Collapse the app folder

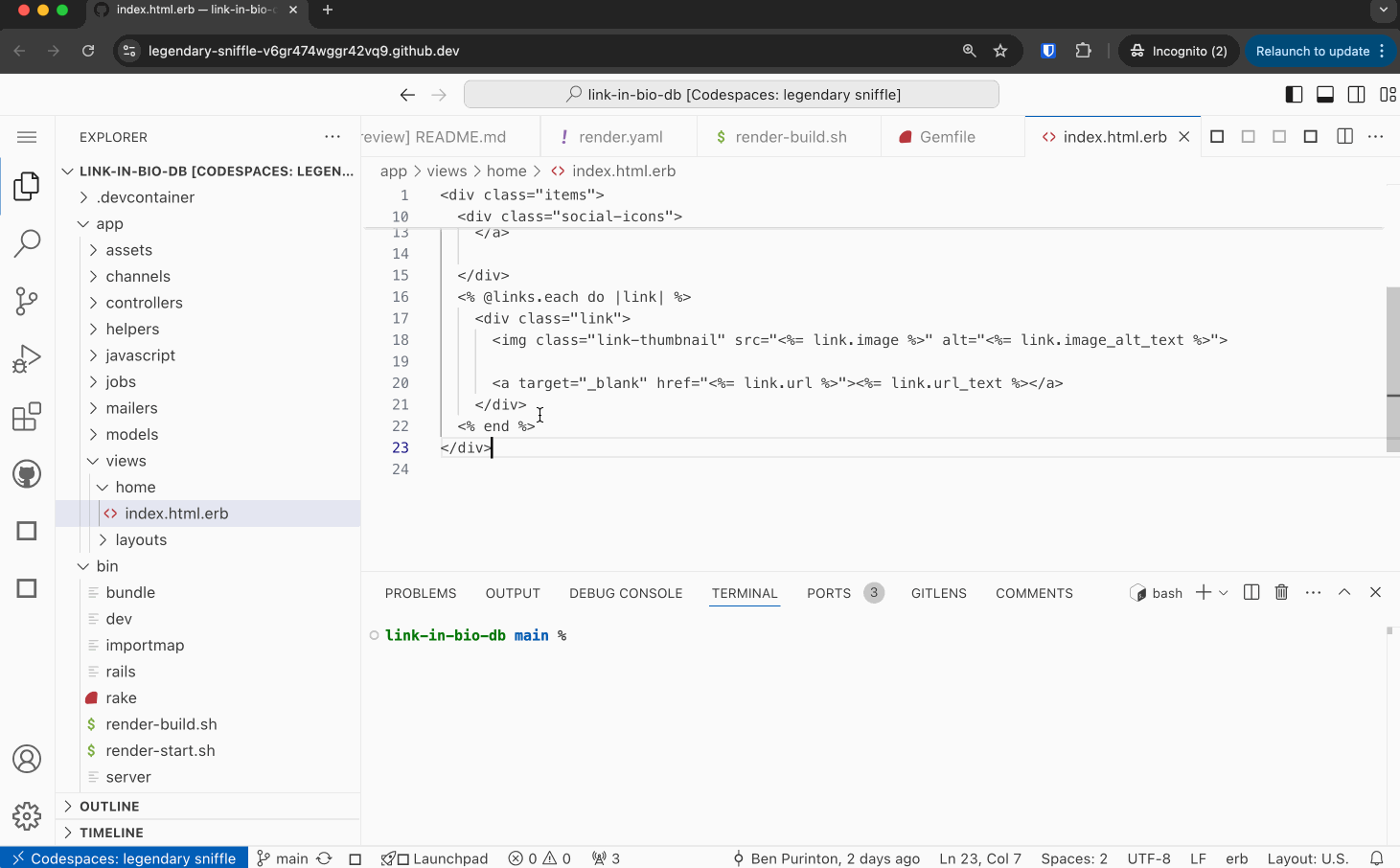(x=208, y=224)
